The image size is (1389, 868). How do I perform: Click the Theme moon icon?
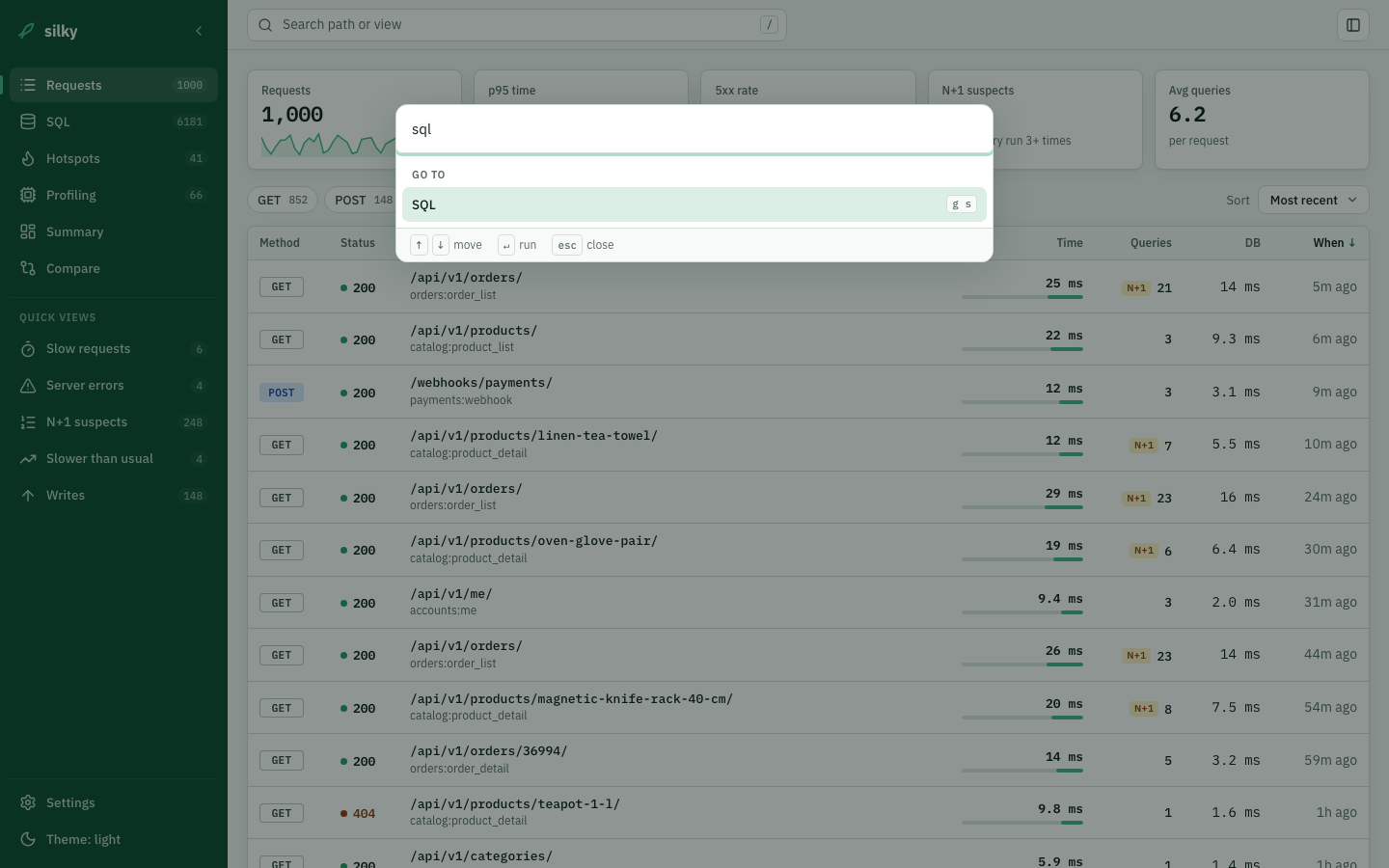click(x=28, y=839)
